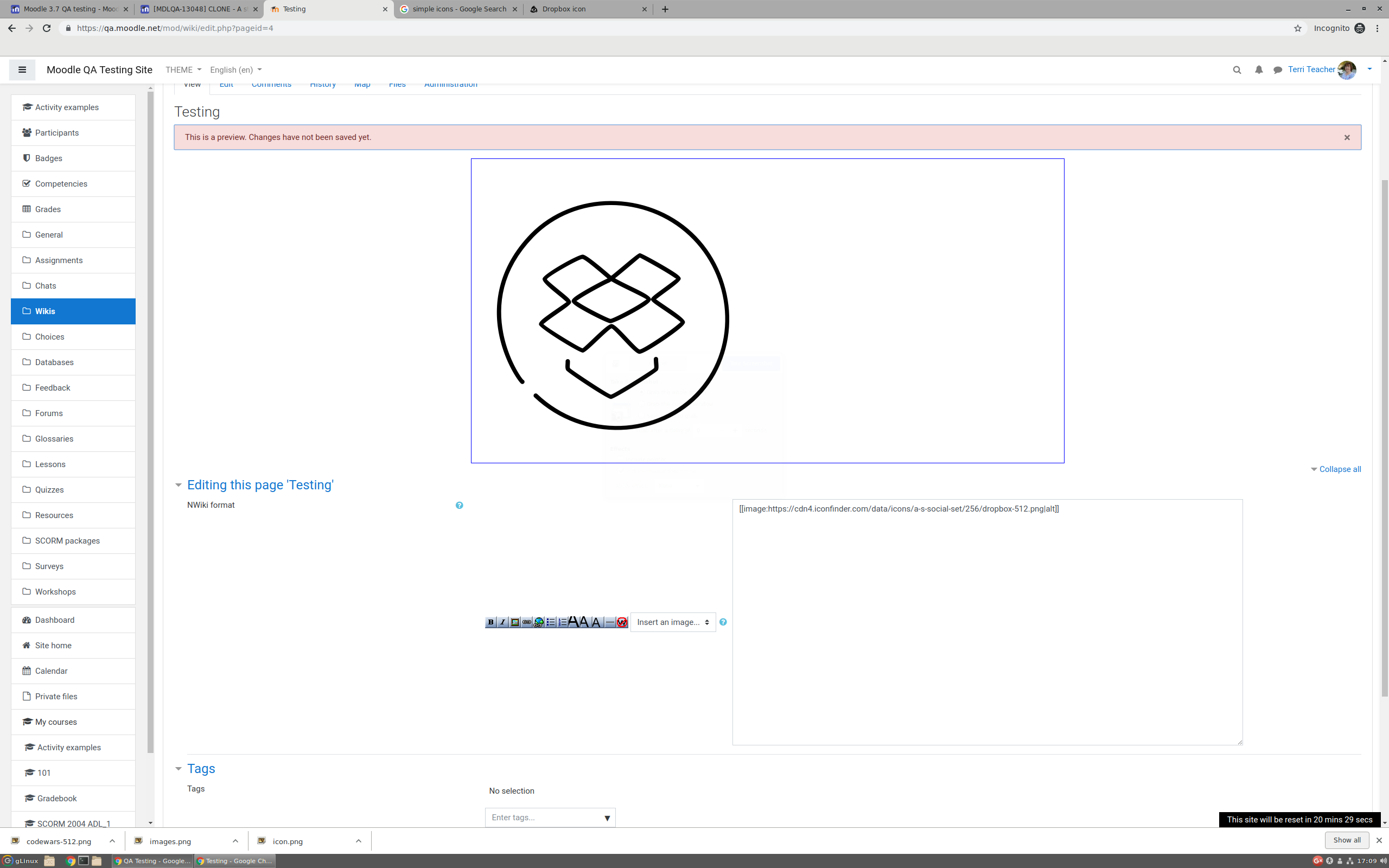
Task: Switch to simple icons Google Search tab
Action: click(x=458, y=9)
